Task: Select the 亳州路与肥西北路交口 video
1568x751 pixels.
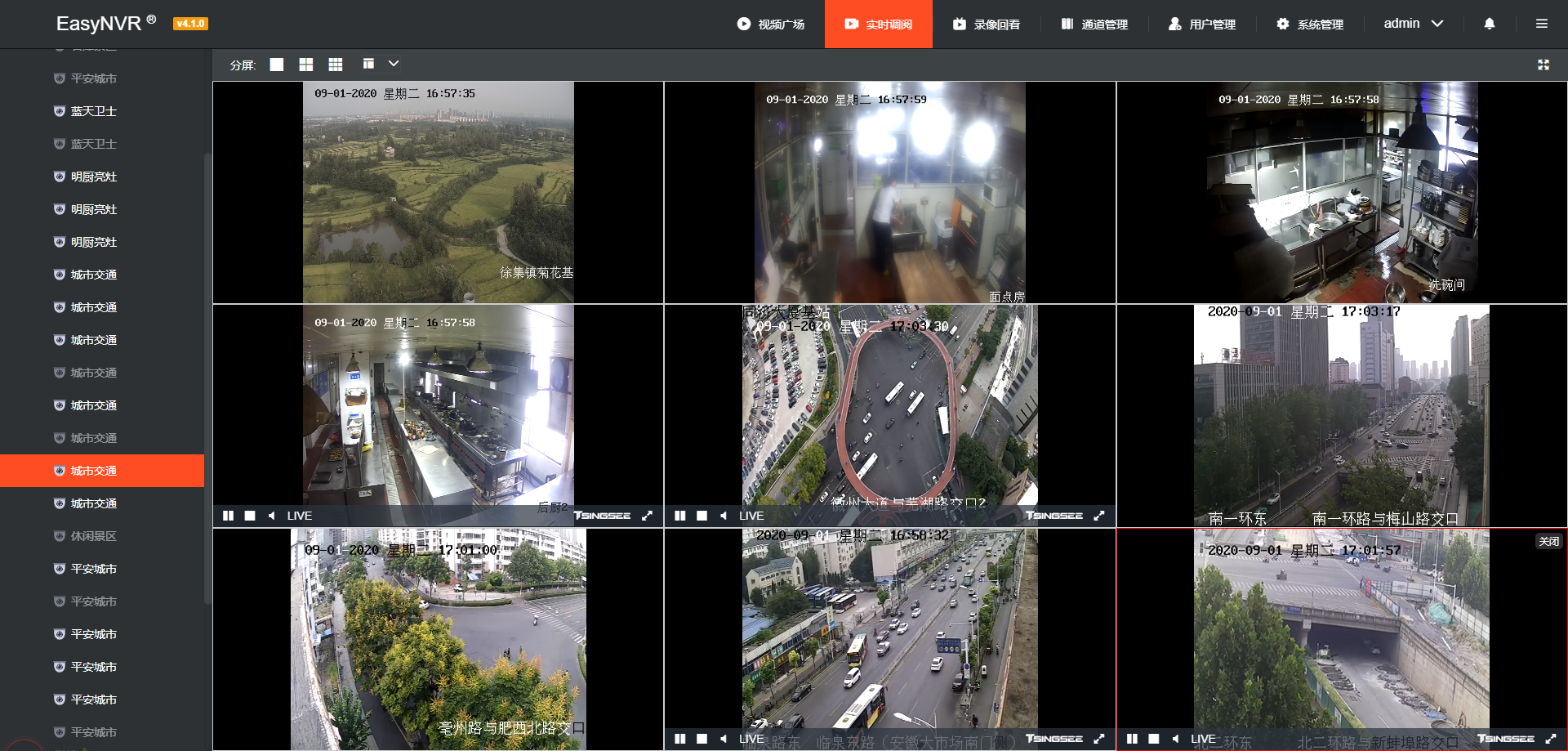Action: click(x=439, y=639)
